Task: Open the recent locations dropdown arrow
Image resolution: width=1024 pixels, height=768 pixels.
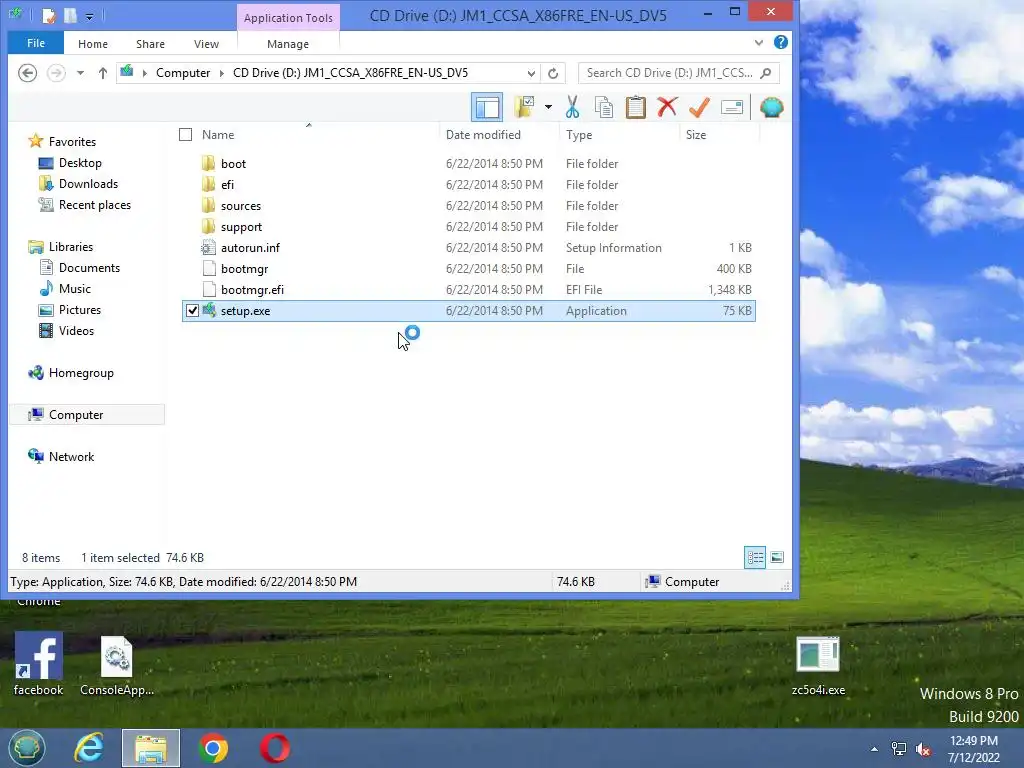Action: [x=80, y=72]
